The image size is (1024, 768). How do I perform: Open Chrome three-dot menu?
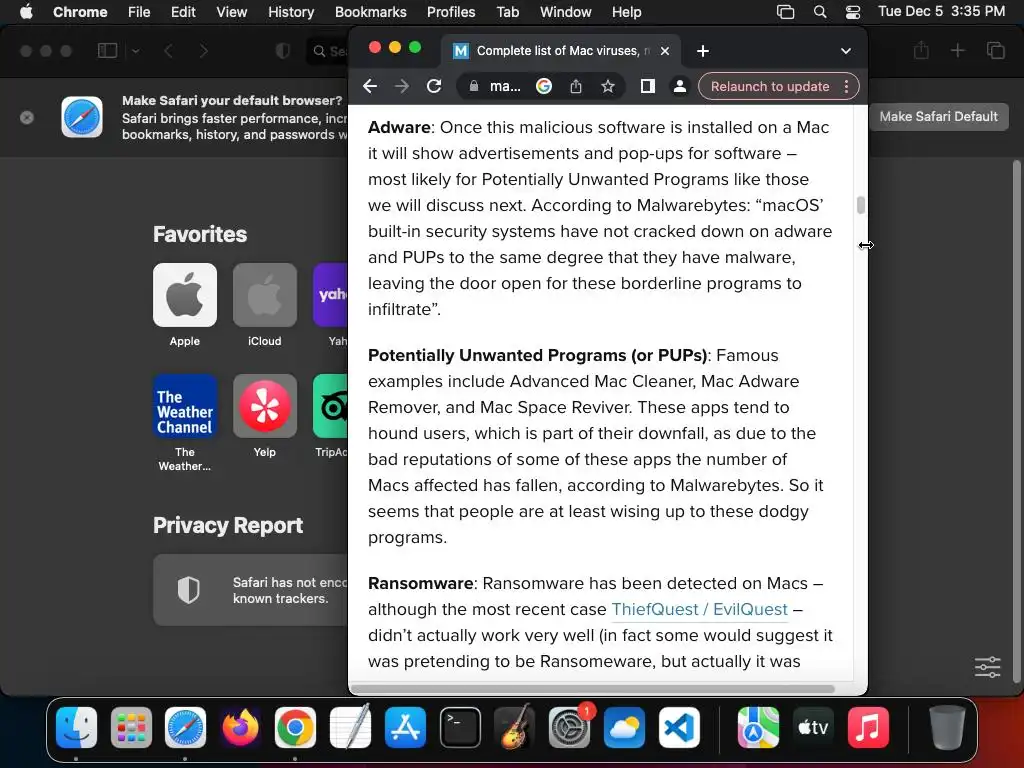click(x=846, y=86)
